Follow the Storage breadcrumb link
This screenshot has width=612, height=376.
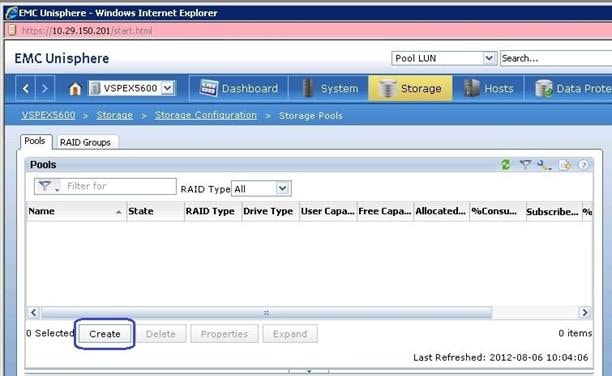[114, 115]
